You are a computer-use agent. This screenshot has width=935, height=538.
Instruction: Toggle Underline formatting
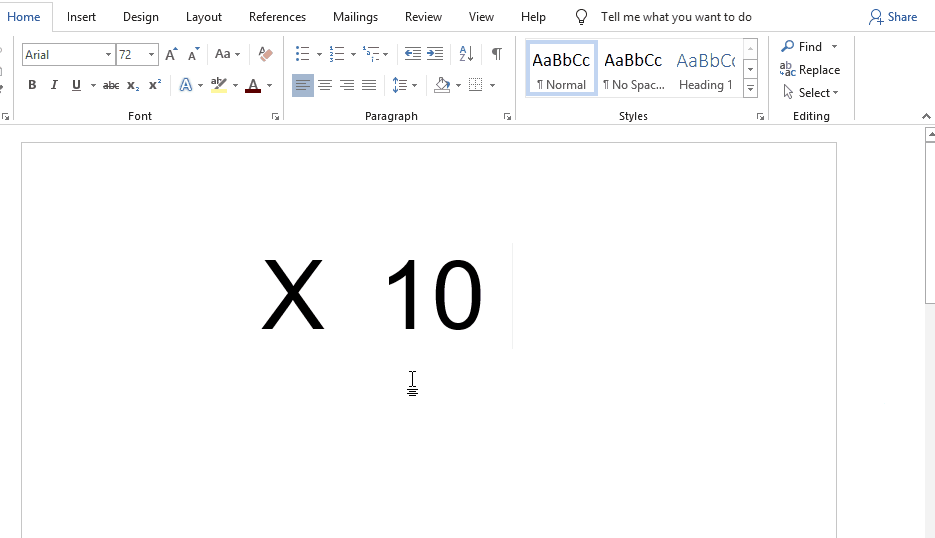76,85
